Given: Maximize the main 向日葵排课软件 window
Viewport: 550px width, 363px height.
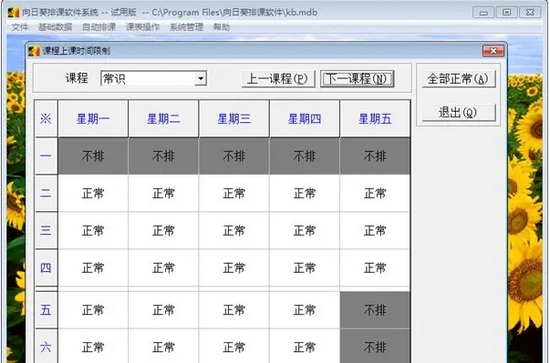Looking at the screenshot, I should pos(507,12).
